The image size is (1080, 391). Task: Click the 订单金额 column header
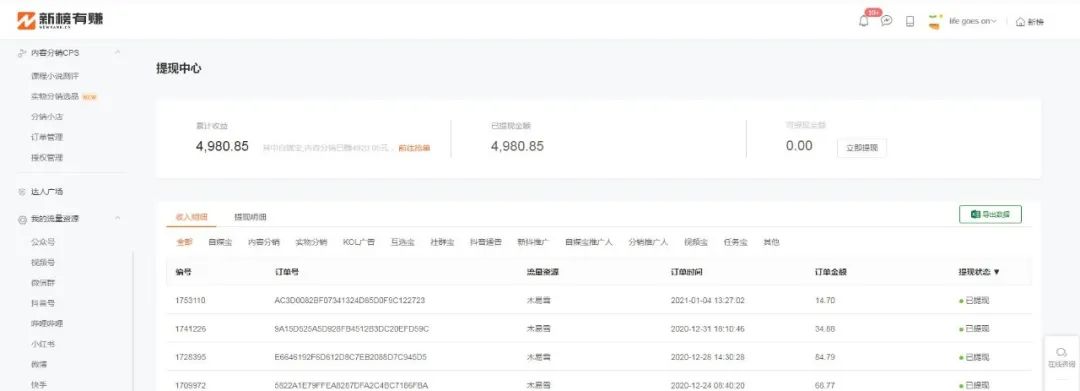(x=830, y=272)
